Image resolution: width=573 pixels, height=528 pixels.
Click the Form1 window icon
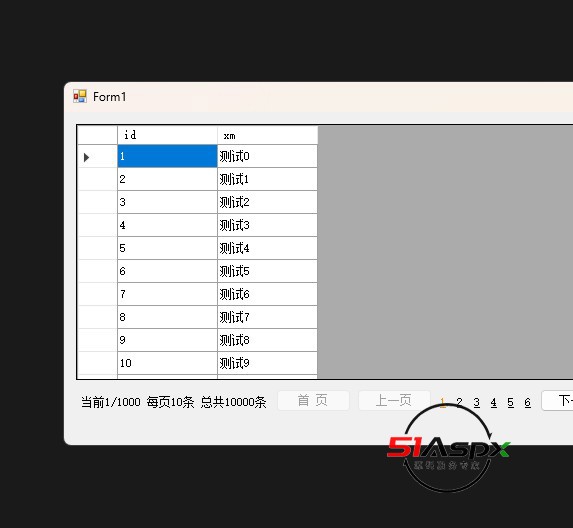(x=80, y=96)
